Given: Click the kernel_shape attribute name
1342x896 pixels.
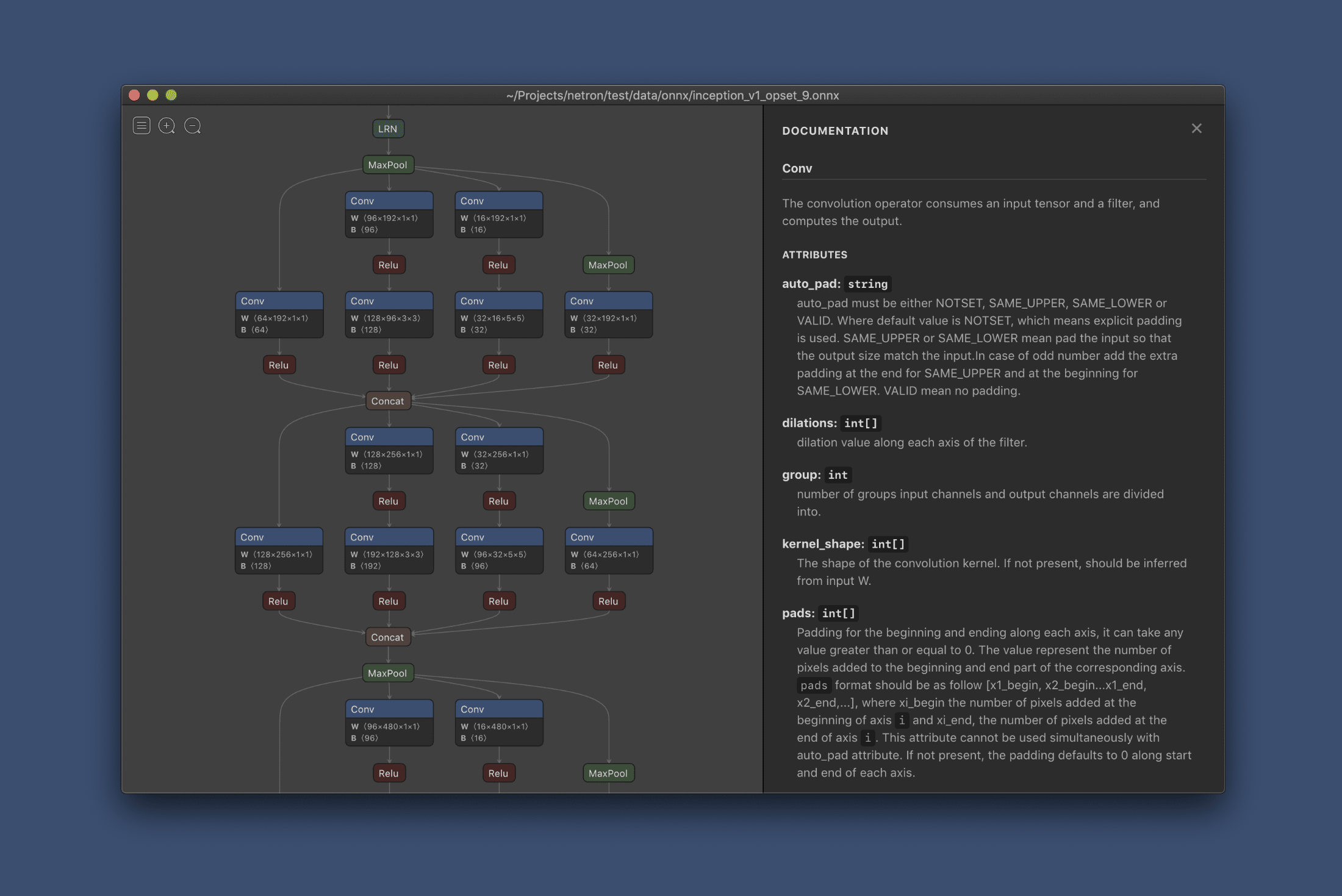Looking at the screenshot, I should coord(823,543).
